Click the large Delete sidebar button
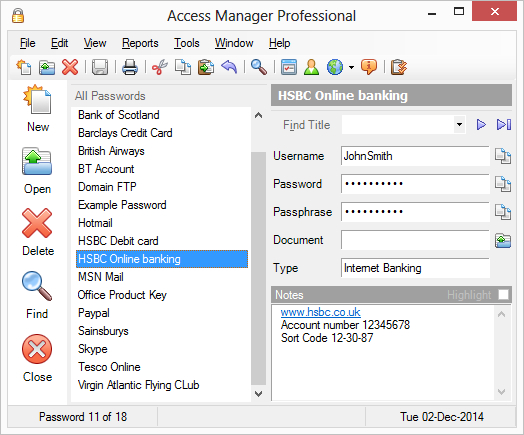 pos(37,233)
